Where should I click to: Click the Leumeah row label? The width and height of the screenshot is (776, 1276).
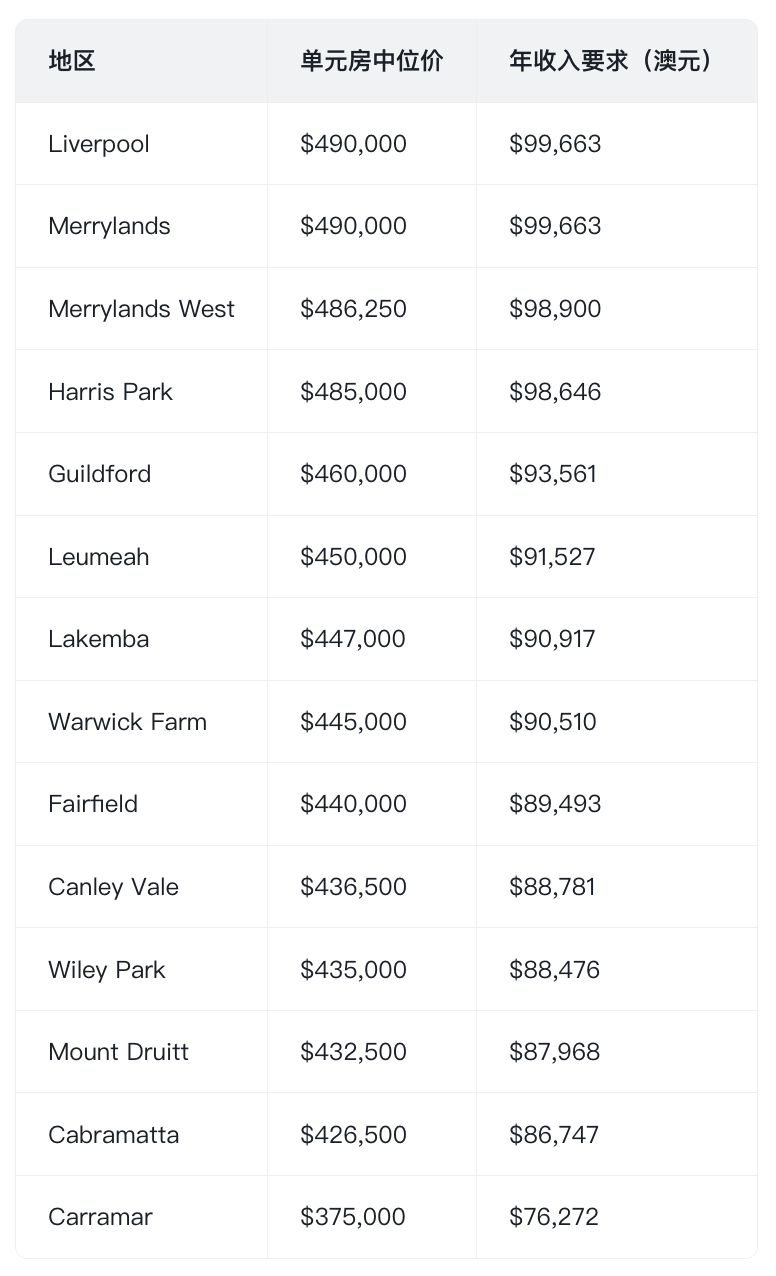point(99,557)
